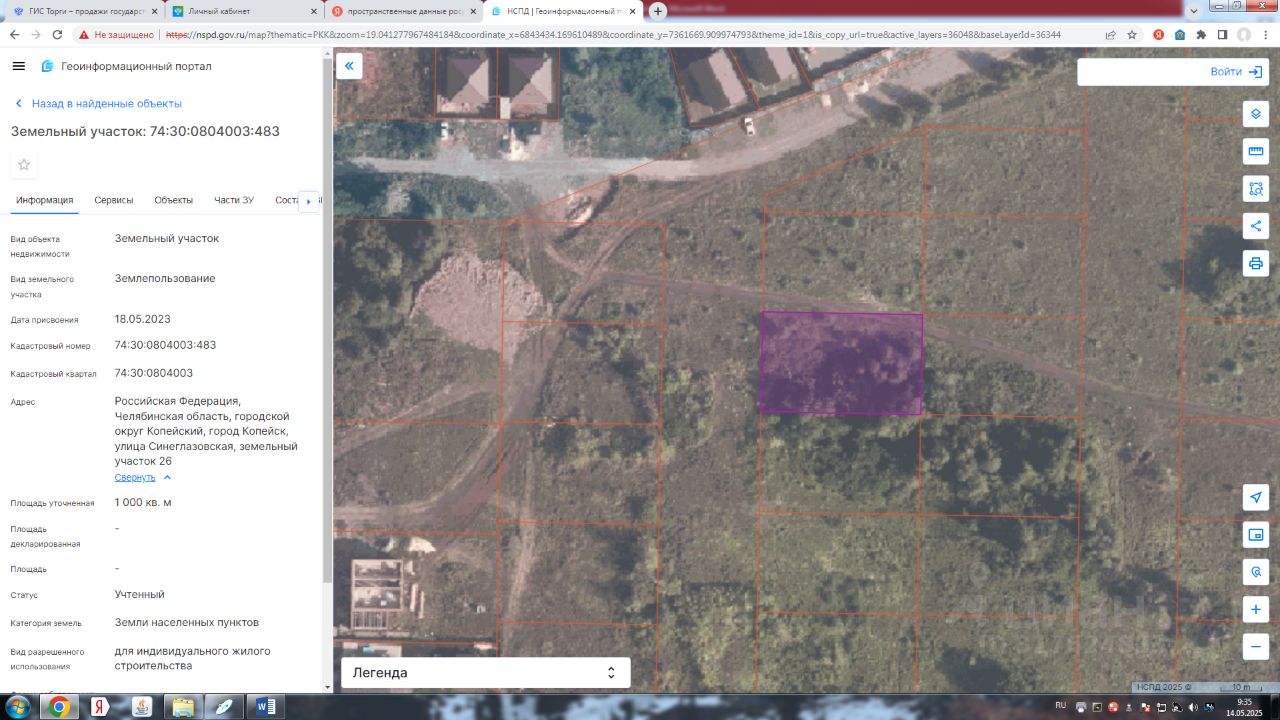This screenshot has width=1280, height=720.
Task: Open Yandex from the taskbar
Action: pyautogui.click(x=100, y=707)
